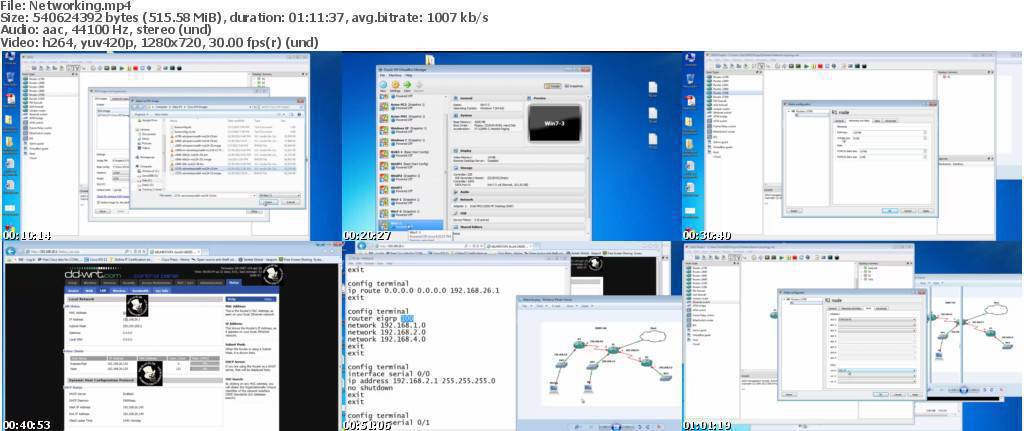Image resolution: width=1024 pixels, height=431 pixels.
Task: Click the 01:01:19 timestamp label
Action: [x=707, y=425]
